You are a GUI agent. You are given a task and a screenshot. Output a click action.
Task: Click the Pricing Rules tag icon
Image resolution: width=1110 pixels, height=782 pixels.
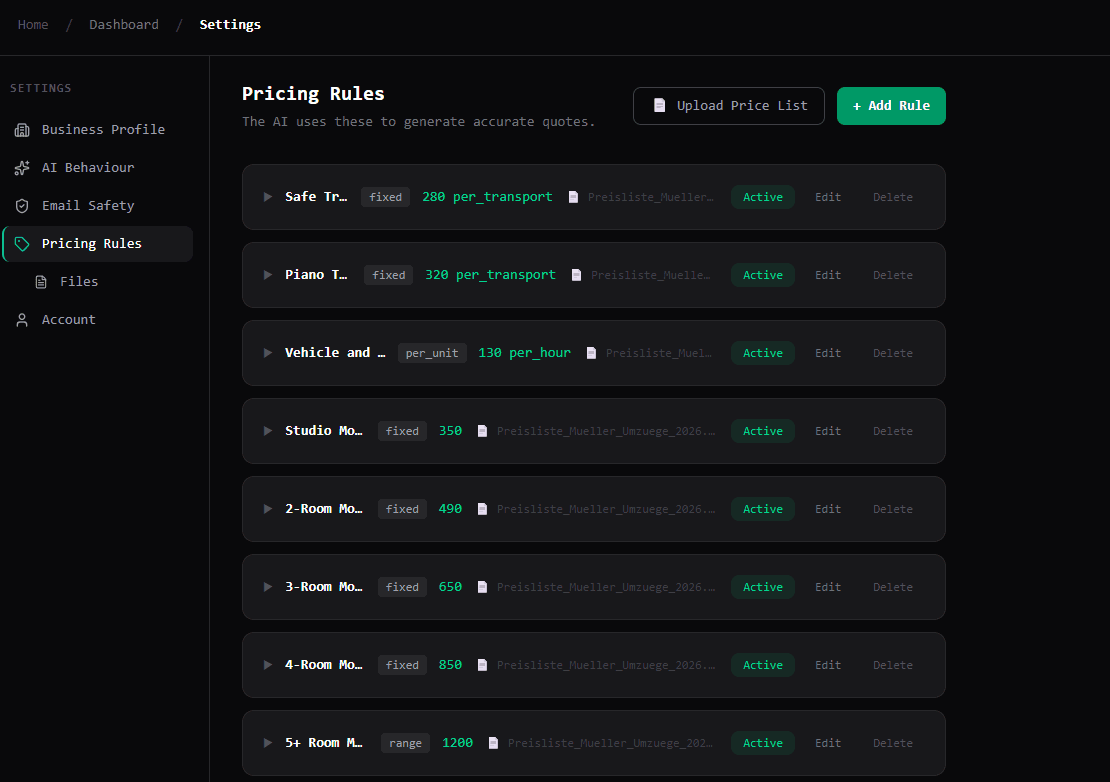click(x=22, y=244)
